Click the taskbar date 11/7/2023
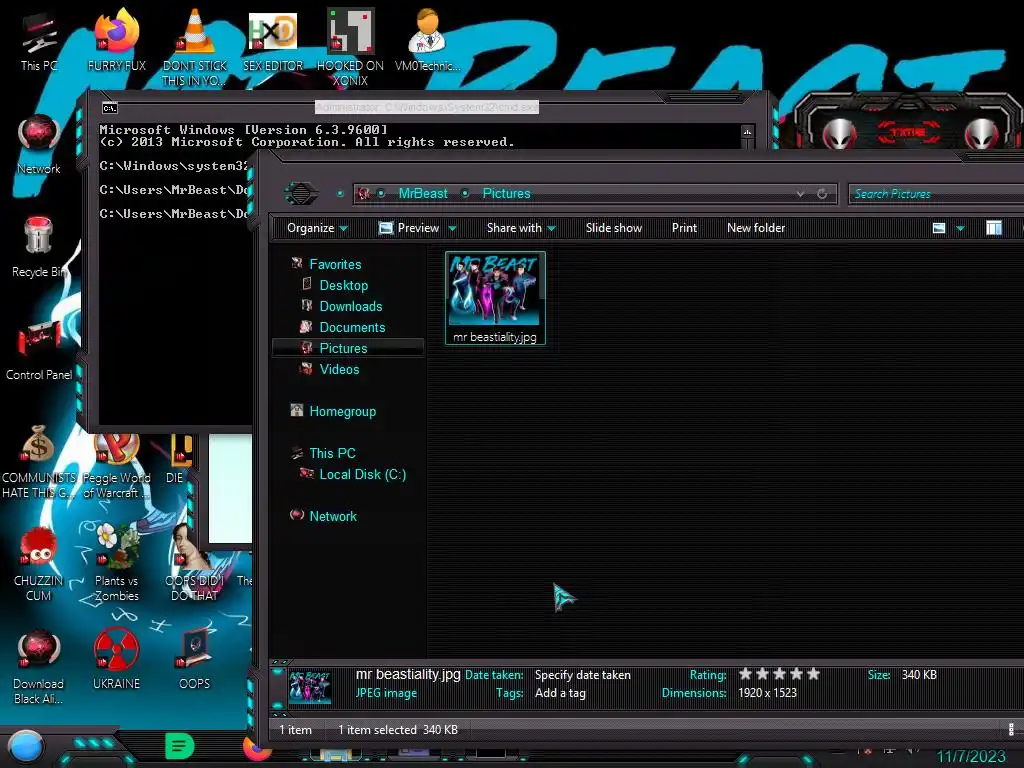Screen dimensions: 1024x768 (971, 756)
